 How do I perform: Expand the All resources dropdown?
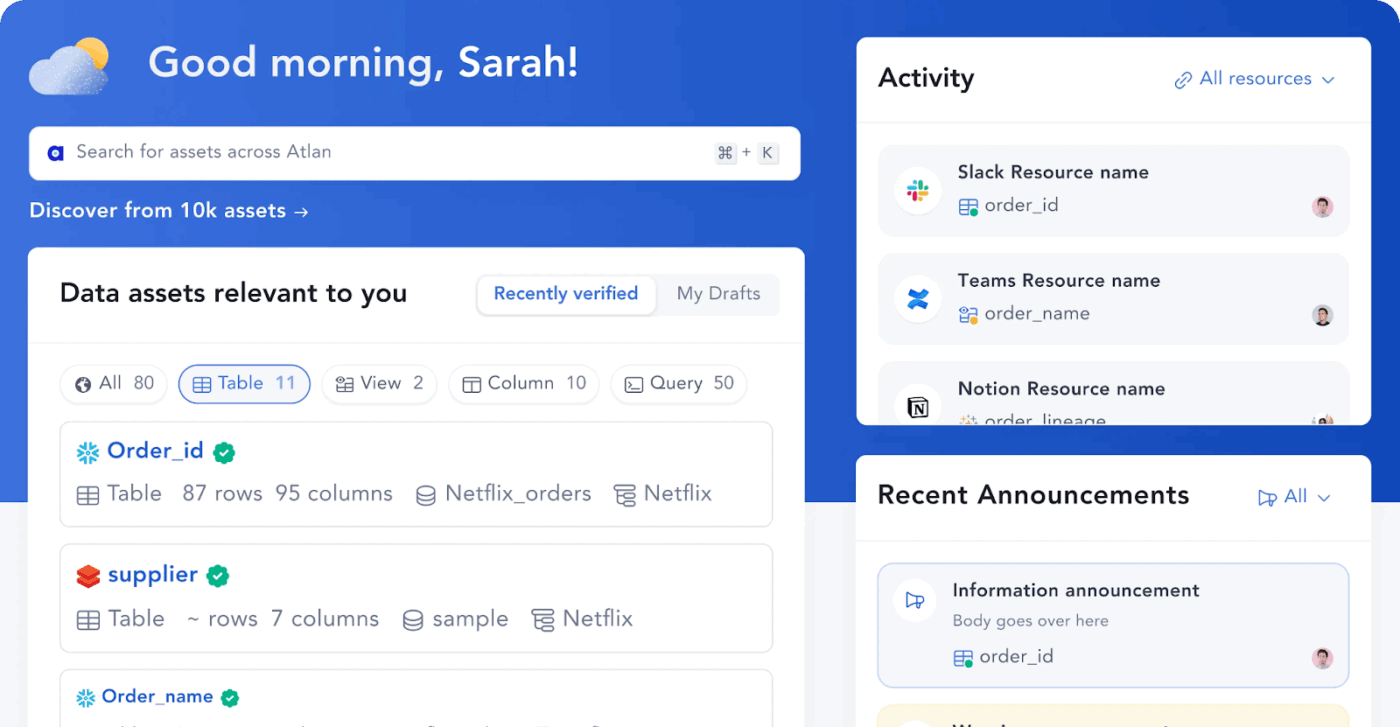tap(1254, 78)
